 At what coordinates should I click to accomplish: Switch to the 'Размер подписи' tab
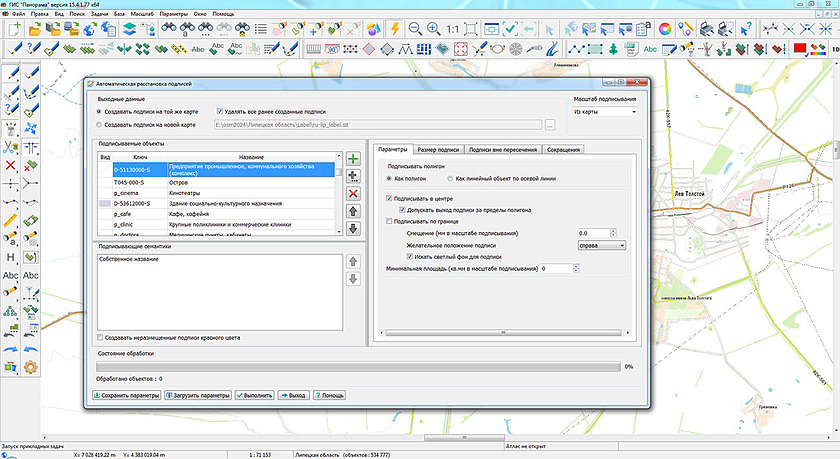pos(439,150)
